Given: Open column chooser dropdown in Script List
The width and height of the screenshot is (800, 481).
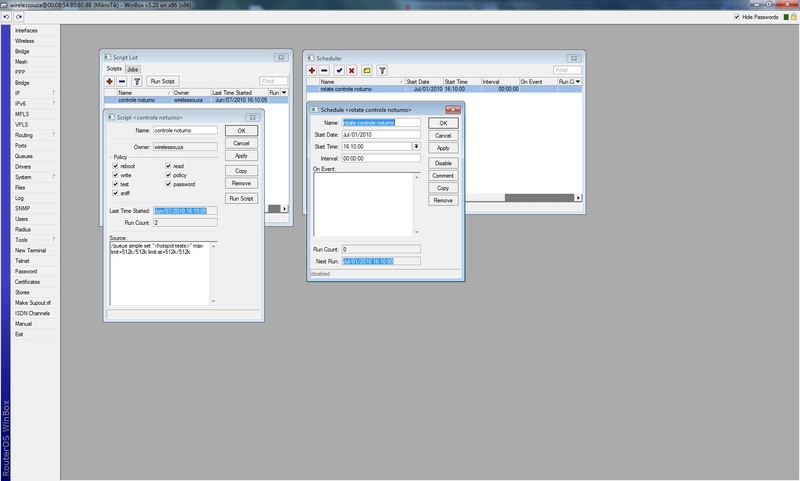Looking at the screenshot, I should point(284,92).
